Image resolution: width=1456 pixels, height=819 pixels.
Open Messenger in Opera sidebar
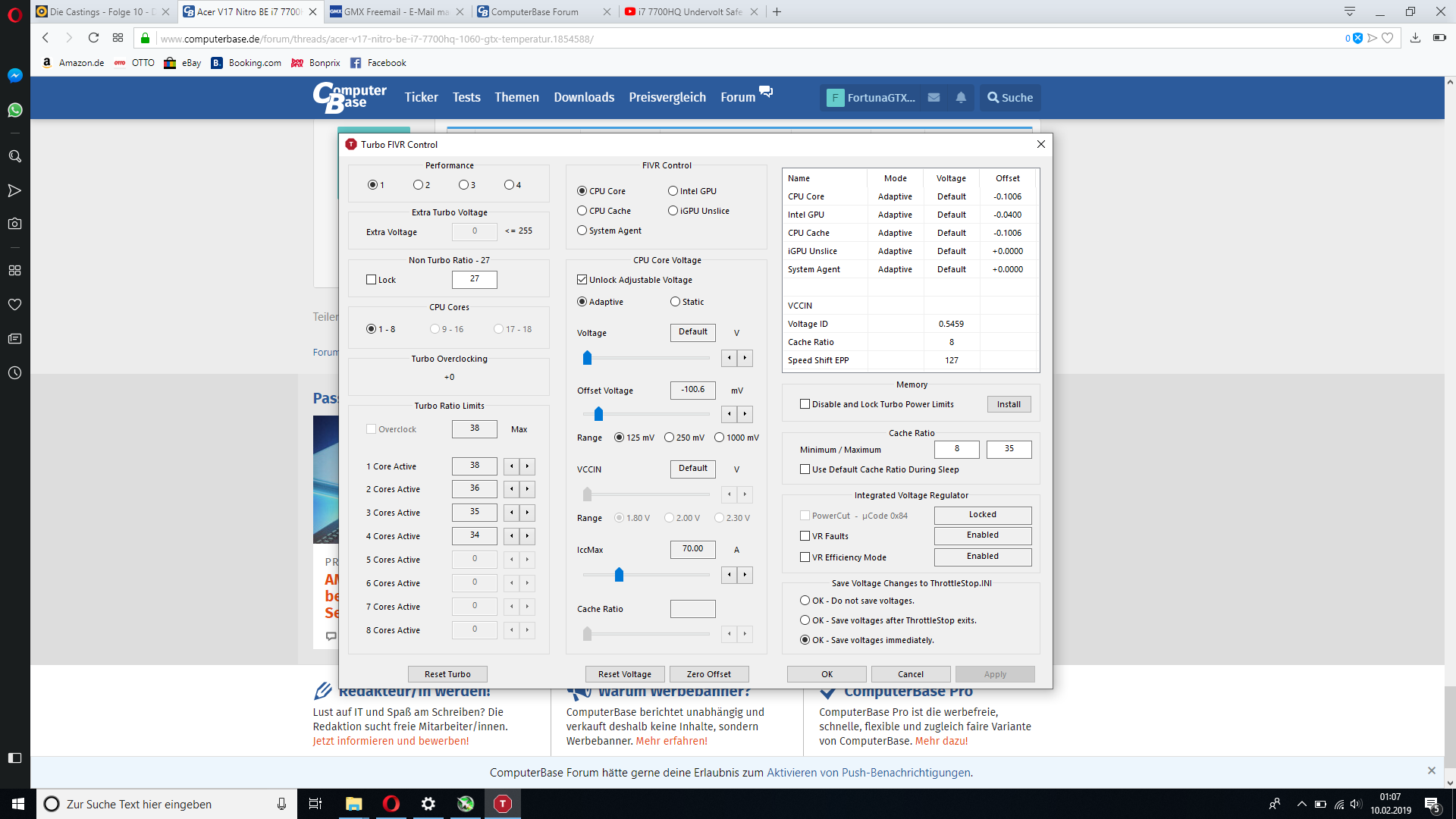tap(14, 75)
